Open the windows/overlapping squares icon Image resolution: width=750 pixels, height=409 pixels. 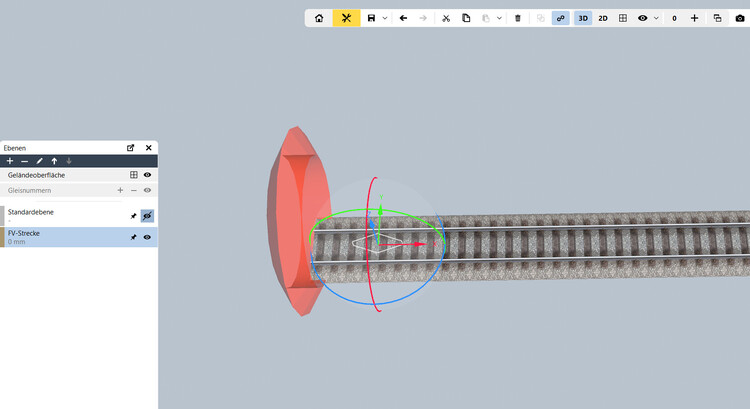tap(717, 18)
